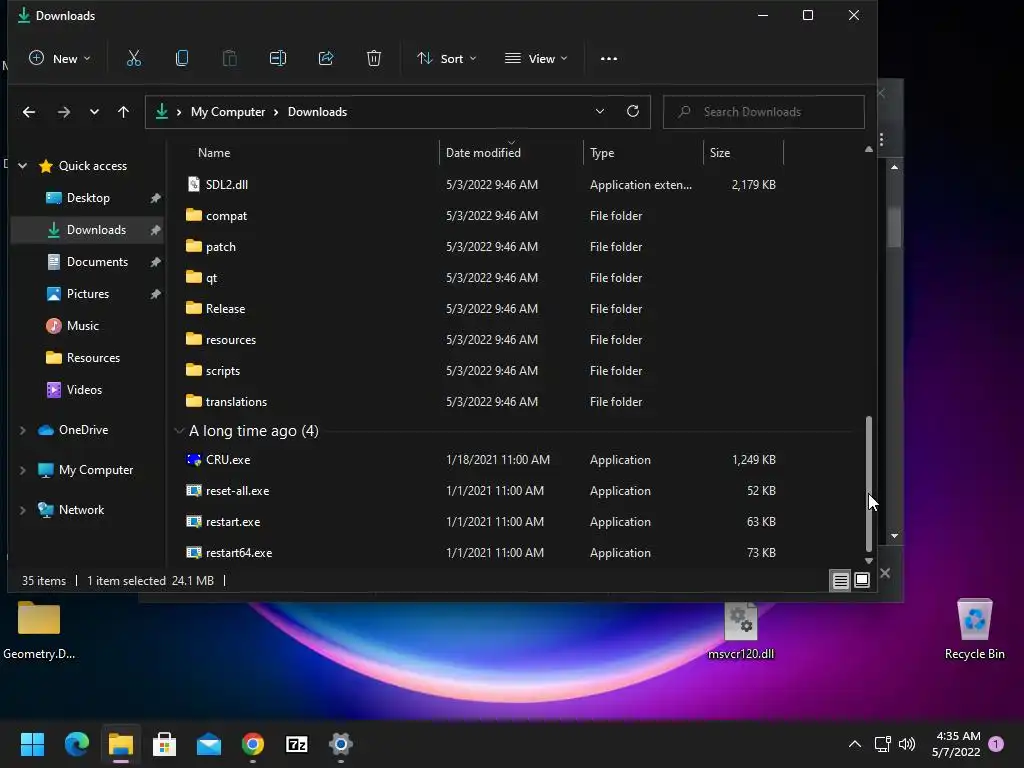The width and height of the screenshot is (1024, 768).
Task: Collapse the Quick access tree node
Action: point(23,166)
